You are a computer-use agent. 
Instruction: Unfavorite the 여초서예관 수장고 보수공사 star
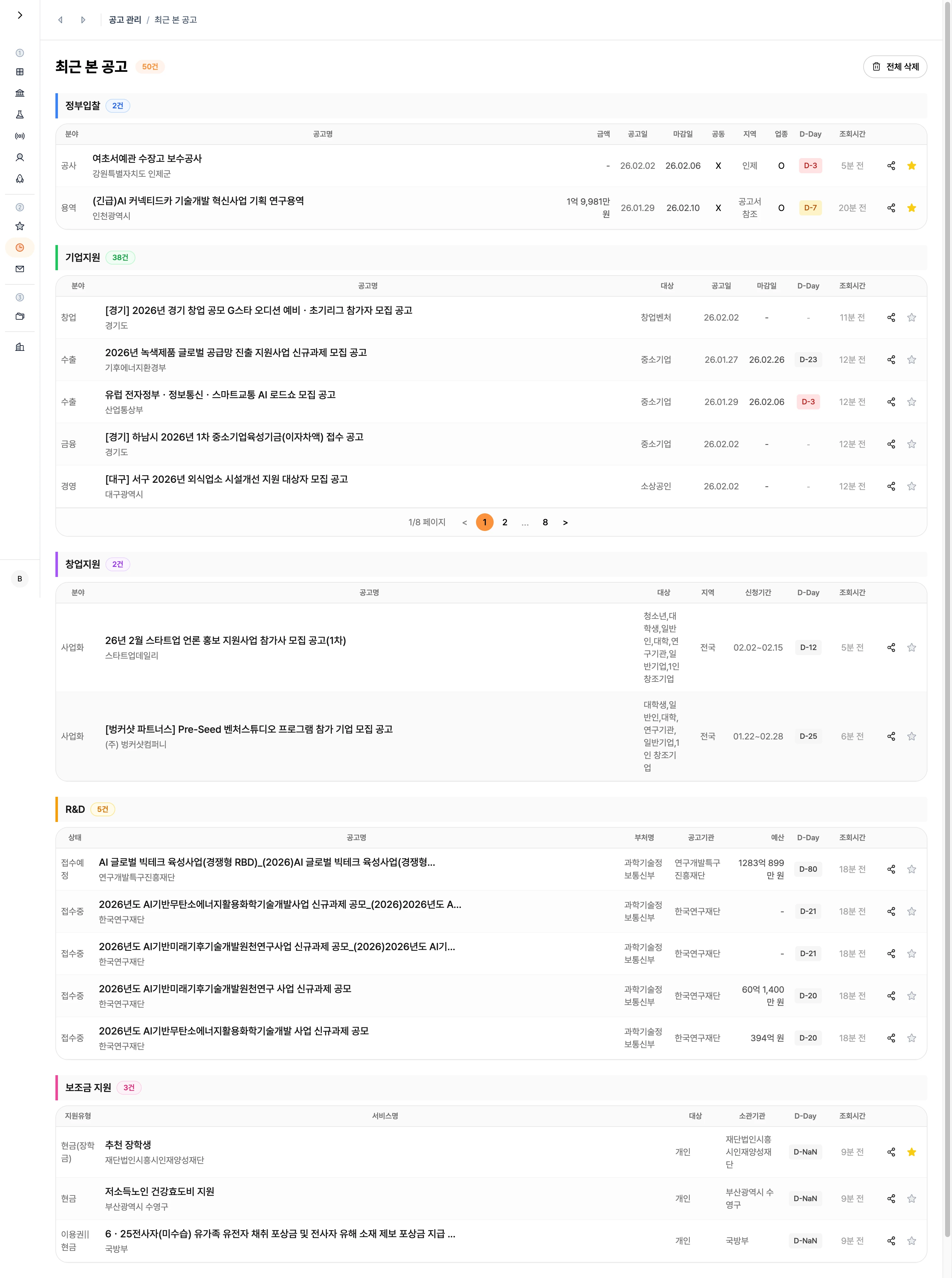pos(911,165)
